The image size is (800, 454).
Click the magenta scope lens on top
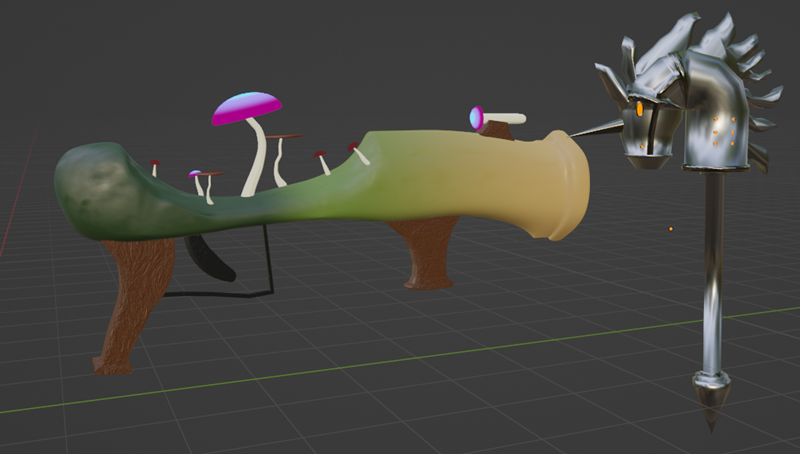(x=476, y=118)
